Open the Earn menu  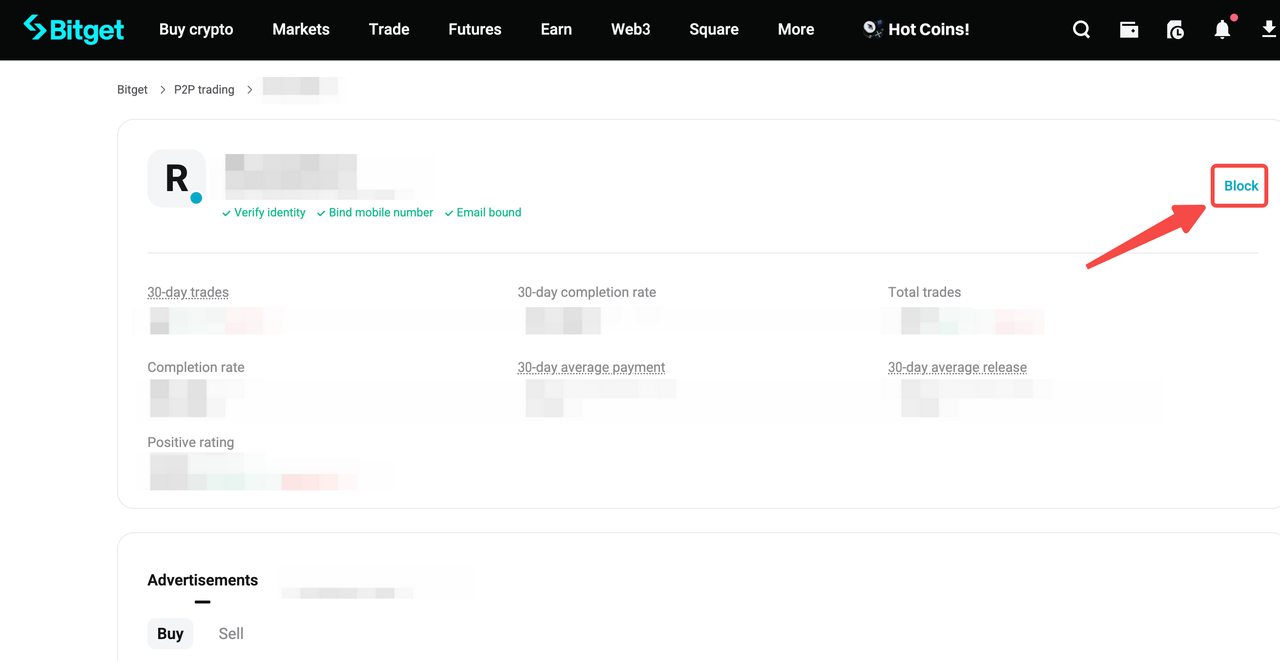point(556,29)
